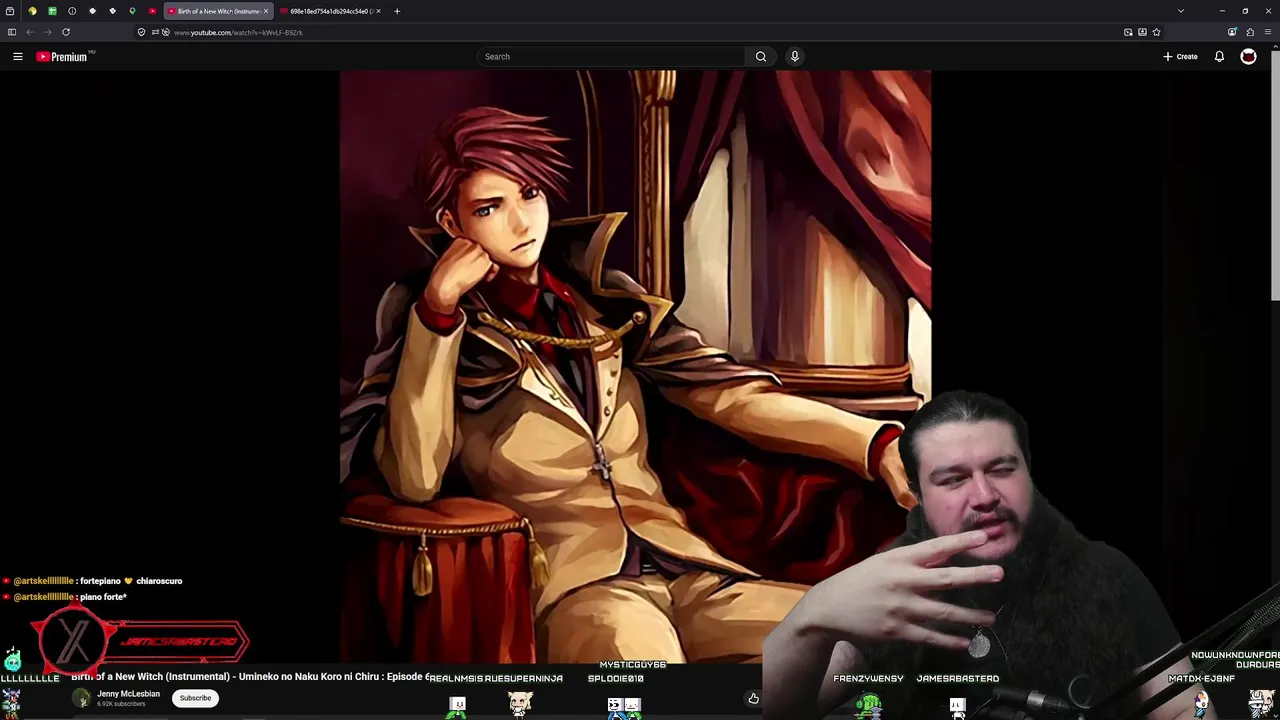Open a new browser tab
The image size is (1280, 720).
point(397,11)
